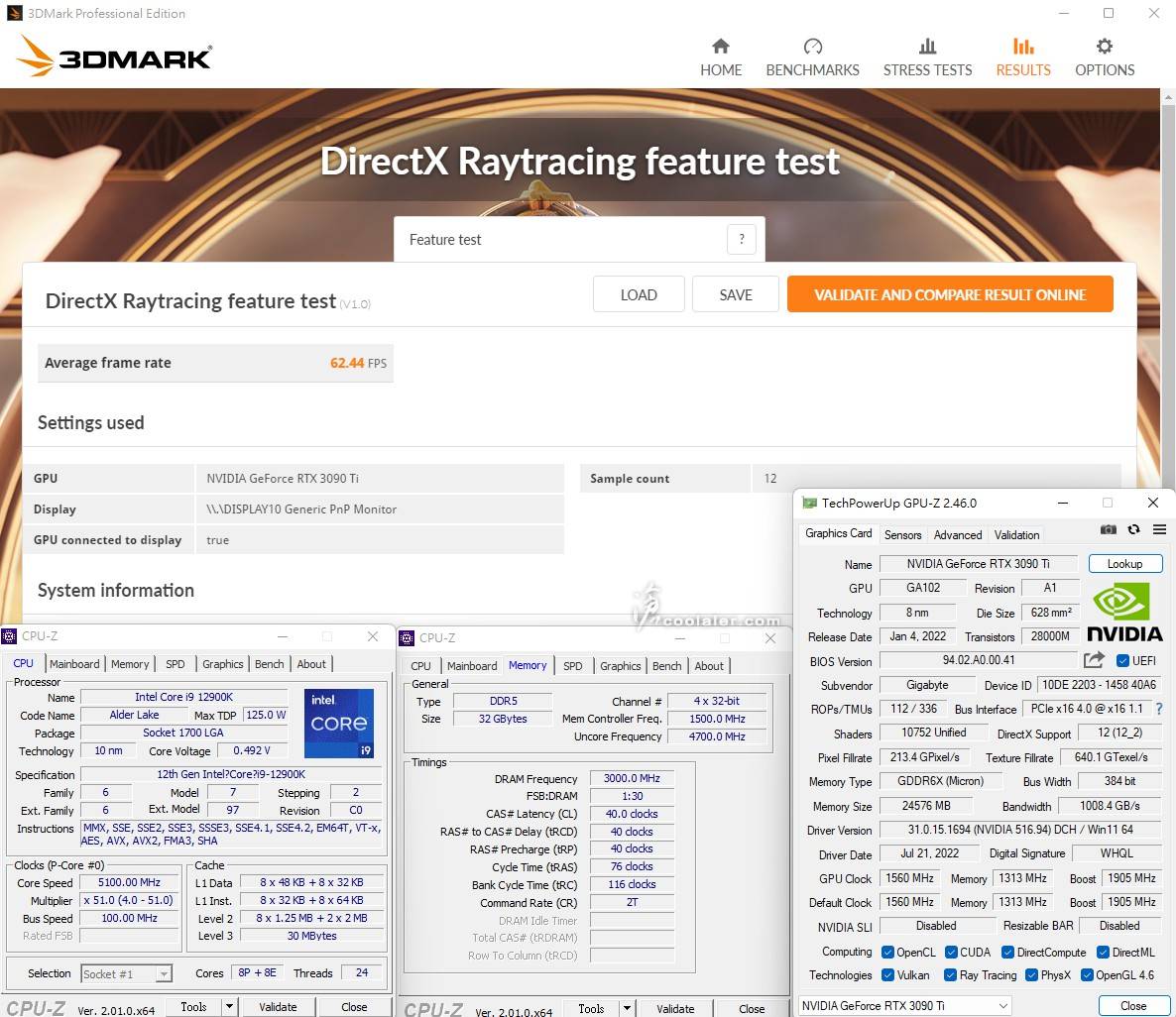
Task: Click Uncore Frequency 4700.0 MHz value
Action: pos(716,736)
